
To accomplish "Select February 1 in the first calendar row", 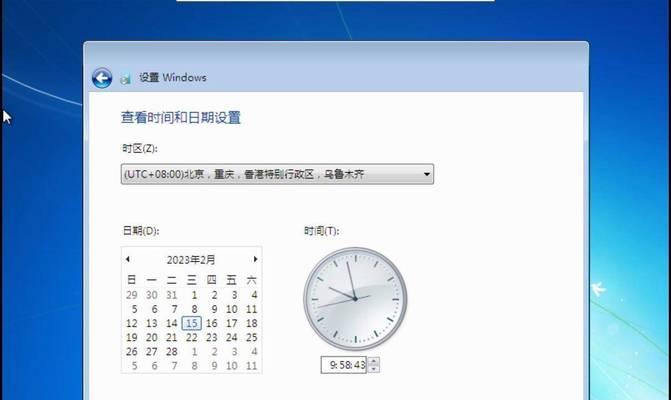I will coord(194,295).
